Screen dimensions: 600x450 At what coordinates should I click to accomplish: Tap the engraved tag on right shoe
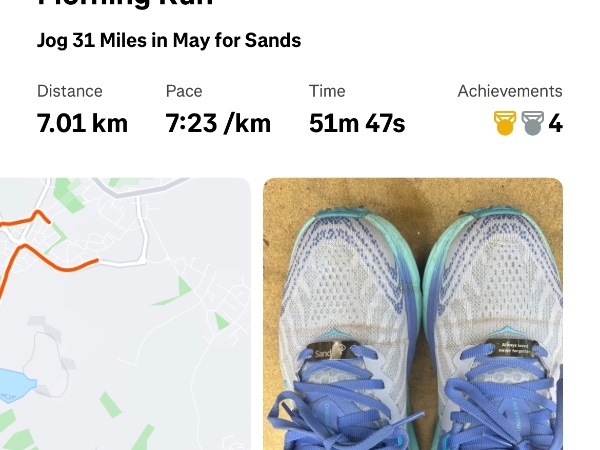512,348
